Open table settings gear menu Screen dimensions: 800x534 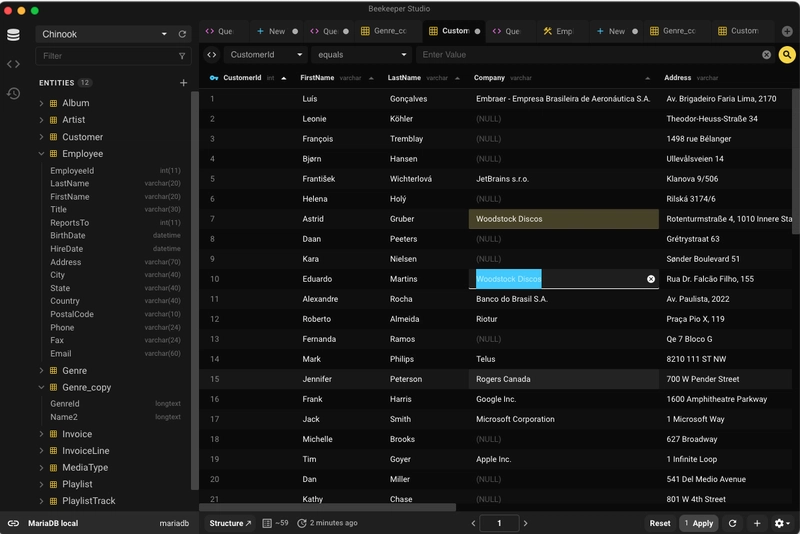(782, 523)
